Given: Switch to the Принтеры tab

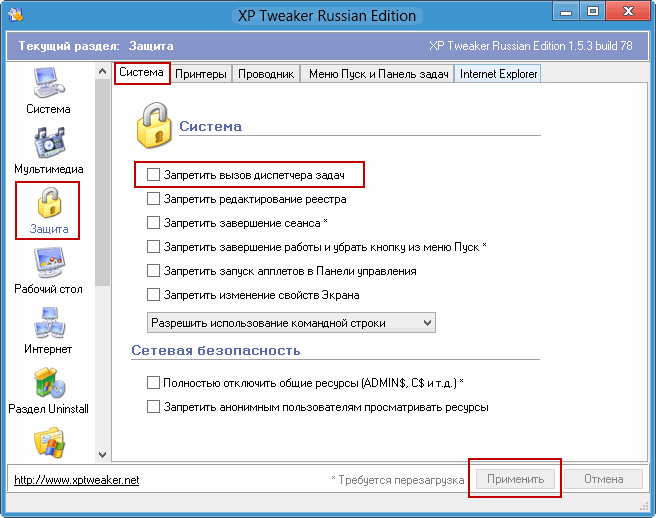Looking at the screenshot, I should click(x=202, y=74).
